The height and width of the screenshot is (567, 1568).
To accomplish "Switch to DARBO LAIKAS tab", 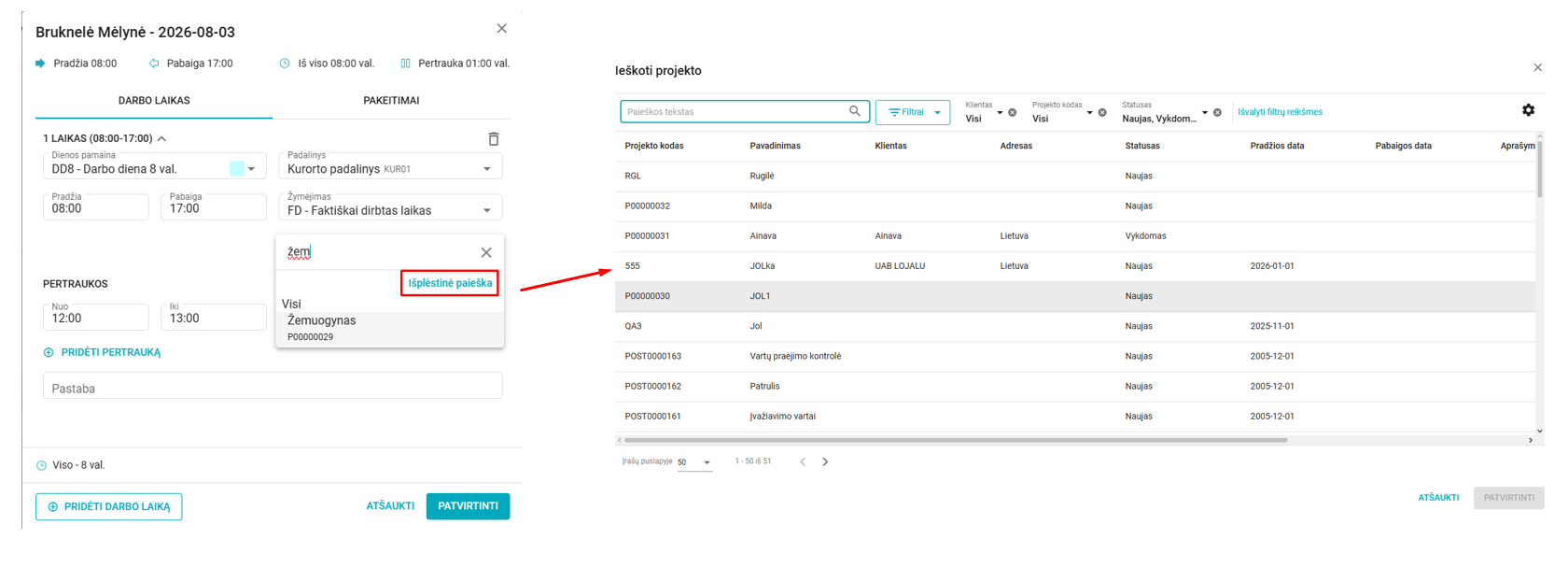I will click(154, 100).
